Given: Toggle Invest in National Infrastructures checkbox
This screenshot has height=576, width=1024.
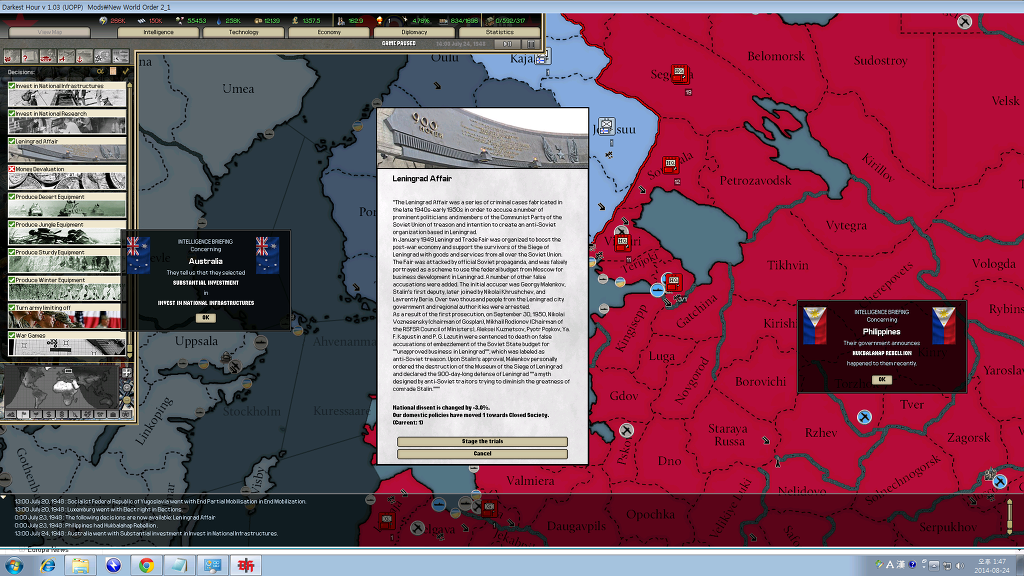Looking at the screenshot, I should click(x=12, y=86).
